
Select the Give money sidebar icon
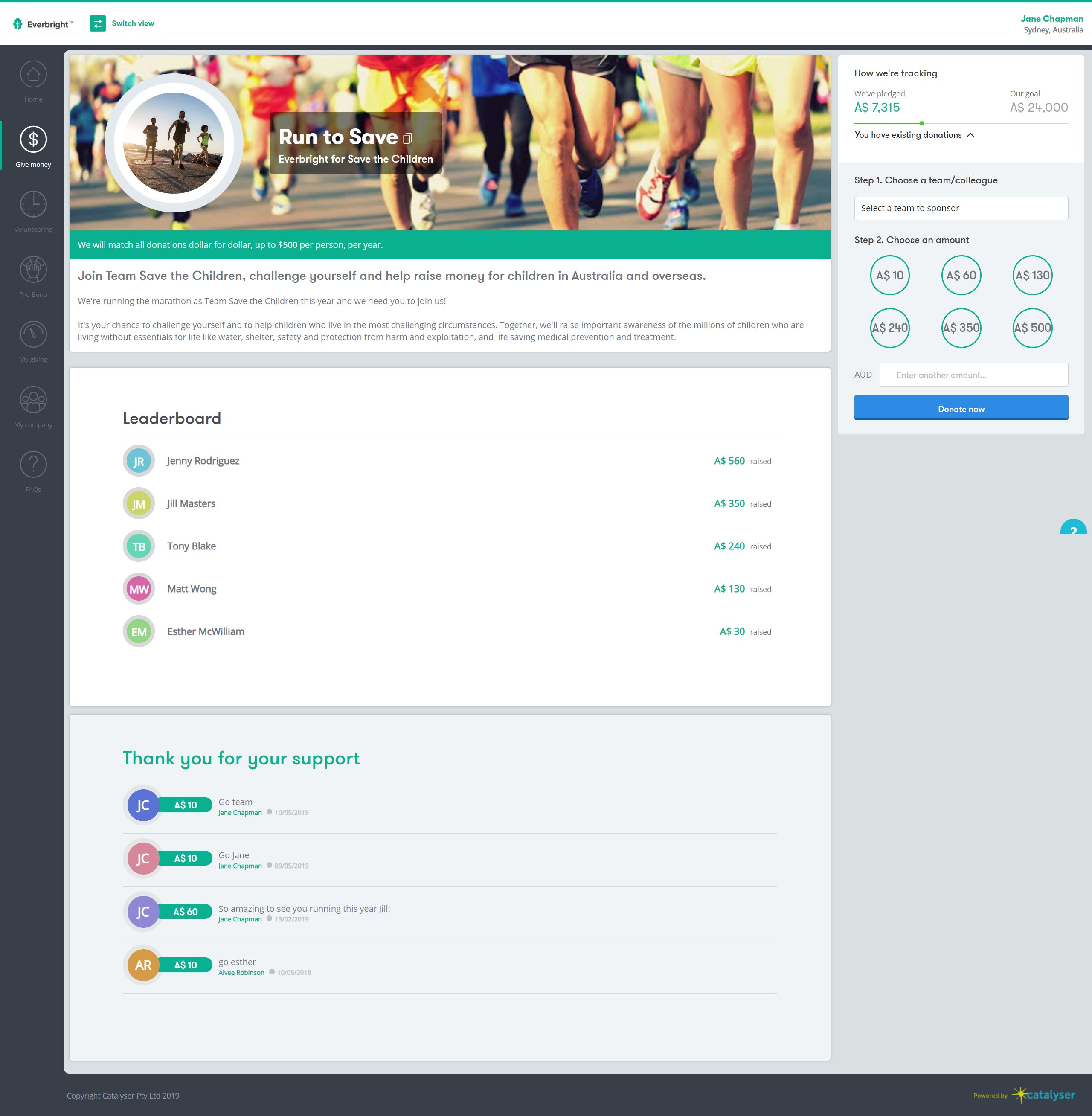tap(33, 139)
